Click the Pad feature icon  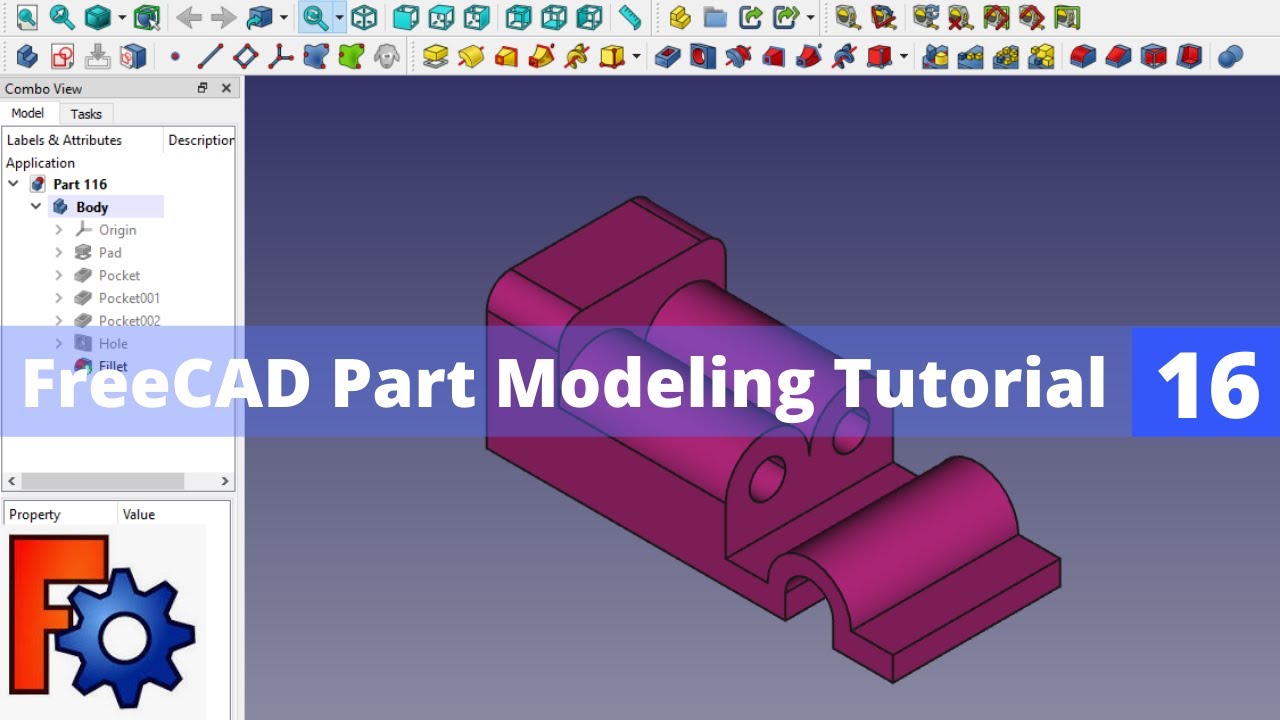[x=435, y=56]
